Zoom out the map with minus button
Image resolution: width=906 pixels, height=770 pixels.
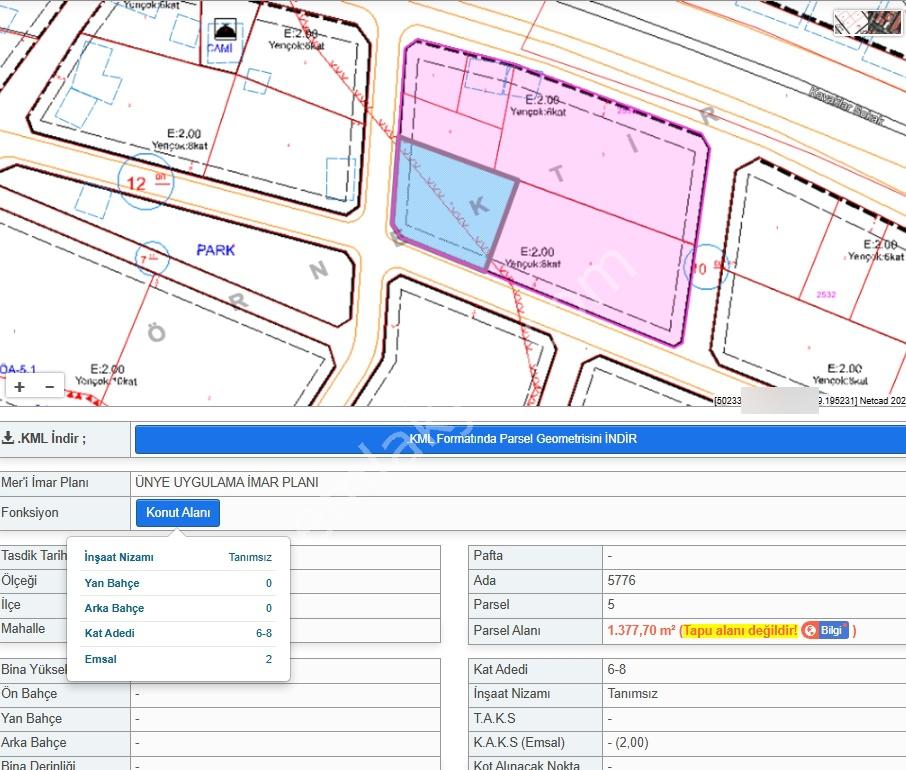click(50, 386)
